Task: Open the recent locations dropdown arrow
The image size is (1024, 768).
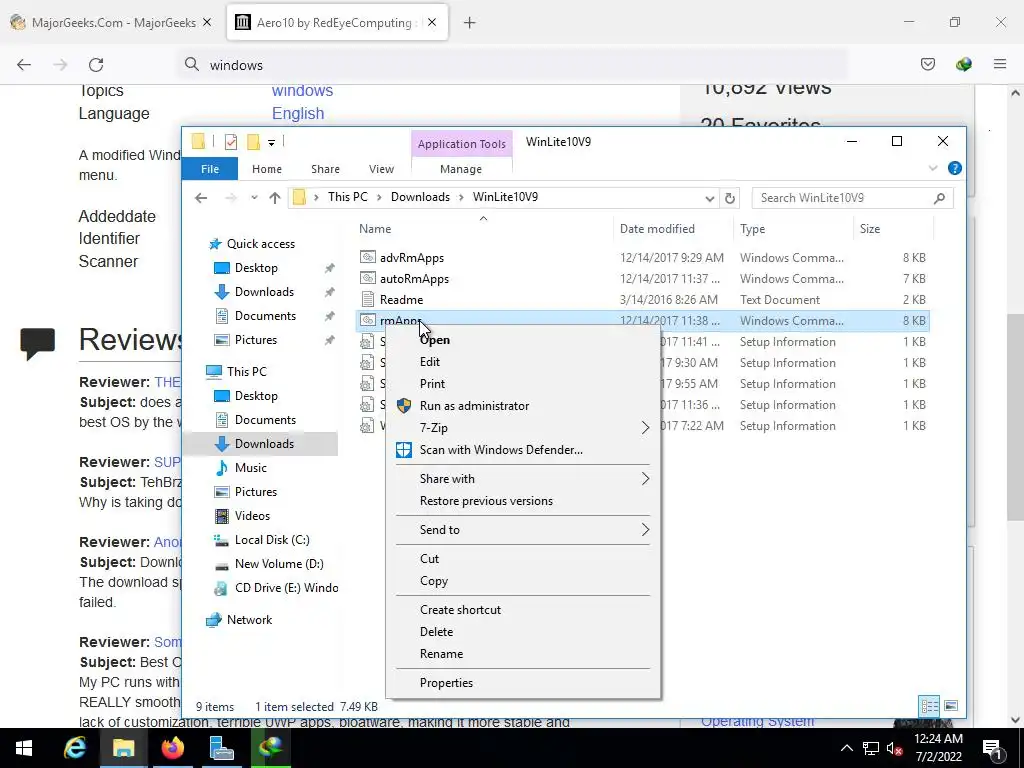Action: pyautogui.click(x=254, y=198)
